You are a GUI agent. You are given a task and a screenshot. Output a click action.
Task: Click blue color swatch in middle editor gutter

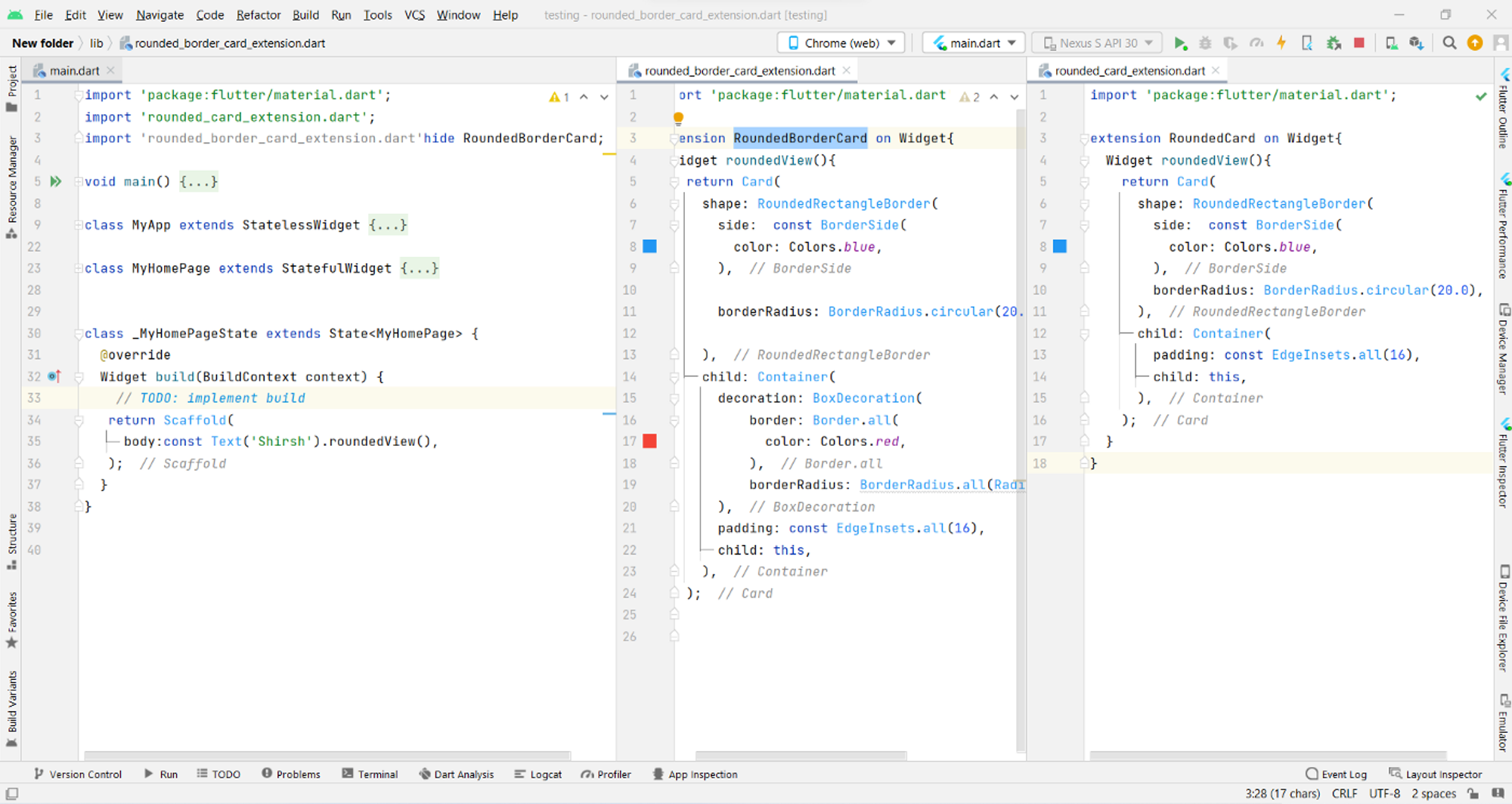click(649, 246)
